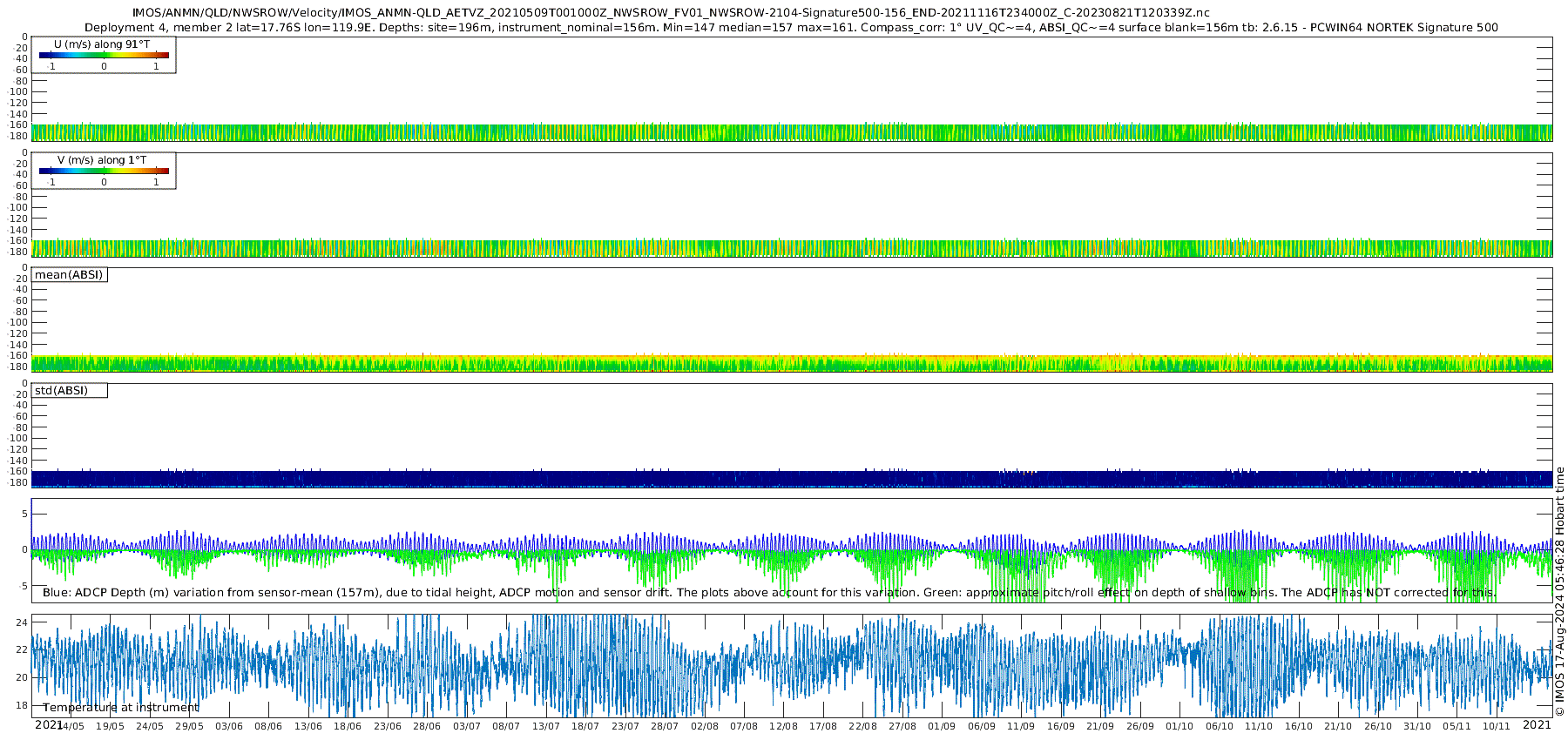This screenshot has width=1568, height=740.
Task: Click the 03/06 date tick label
Action: click(x=229, y=726)
